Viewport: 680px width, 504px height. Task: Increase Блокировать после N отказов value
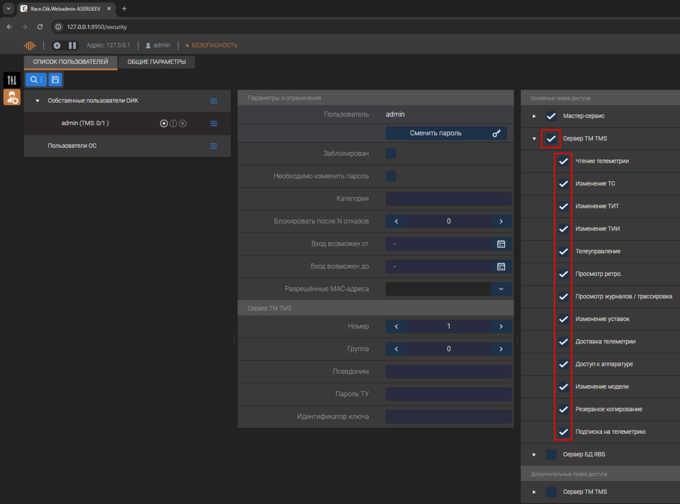click(501, 221)
